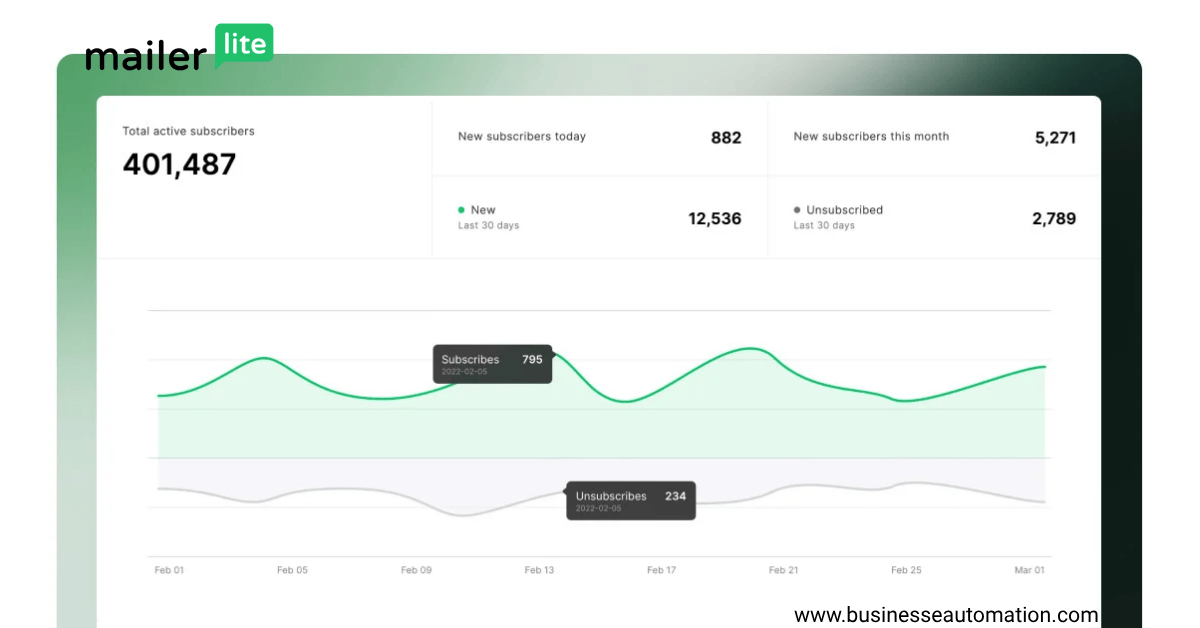The width and height of the screenshot is (1200, 628).
Task: Click the Unsubscribes tooltip marker
Action: coord(630,500)
